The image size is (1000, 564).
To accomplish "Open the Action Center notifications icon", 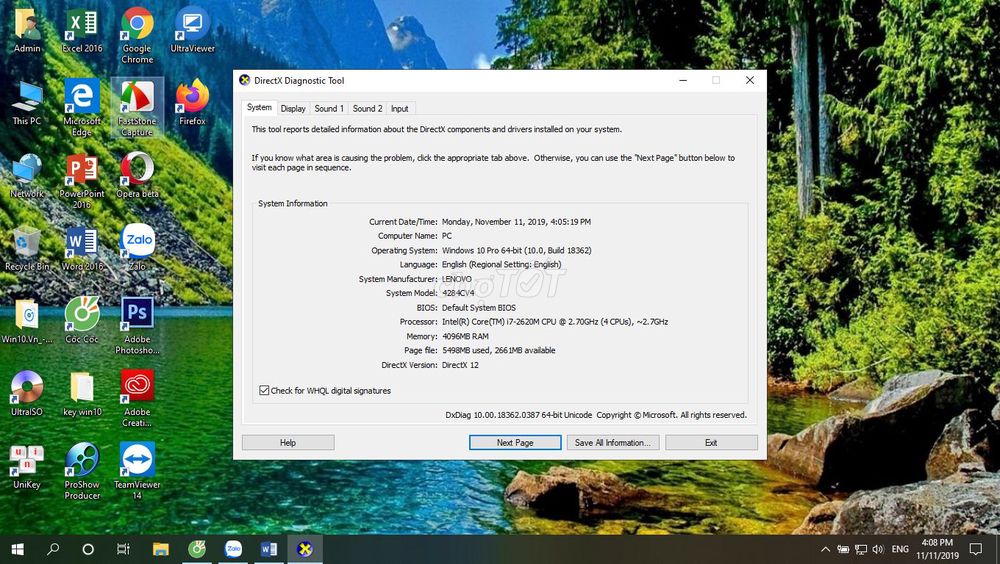I will point(976,549).
